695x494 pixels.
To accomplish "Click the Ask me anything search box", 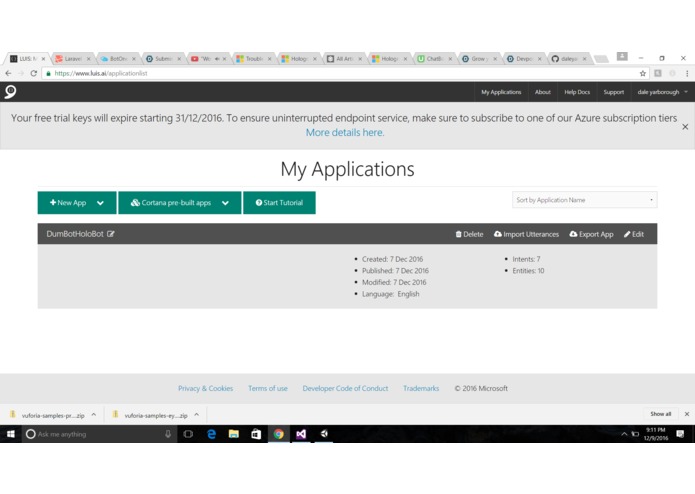I will (x=99, y=434).
